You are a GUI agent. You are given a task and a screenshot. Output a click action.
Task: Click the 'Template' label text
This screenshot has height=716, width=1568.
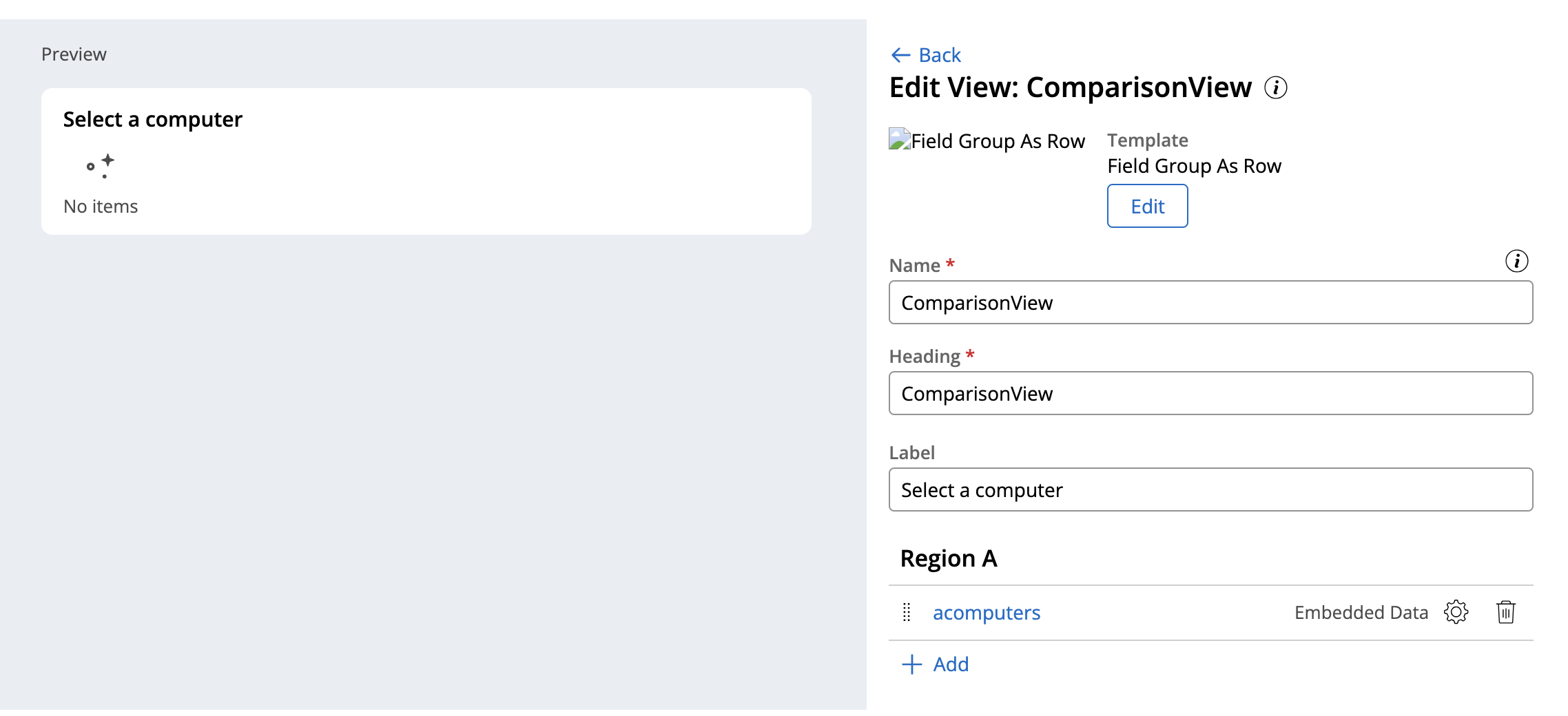point(1147,140)
